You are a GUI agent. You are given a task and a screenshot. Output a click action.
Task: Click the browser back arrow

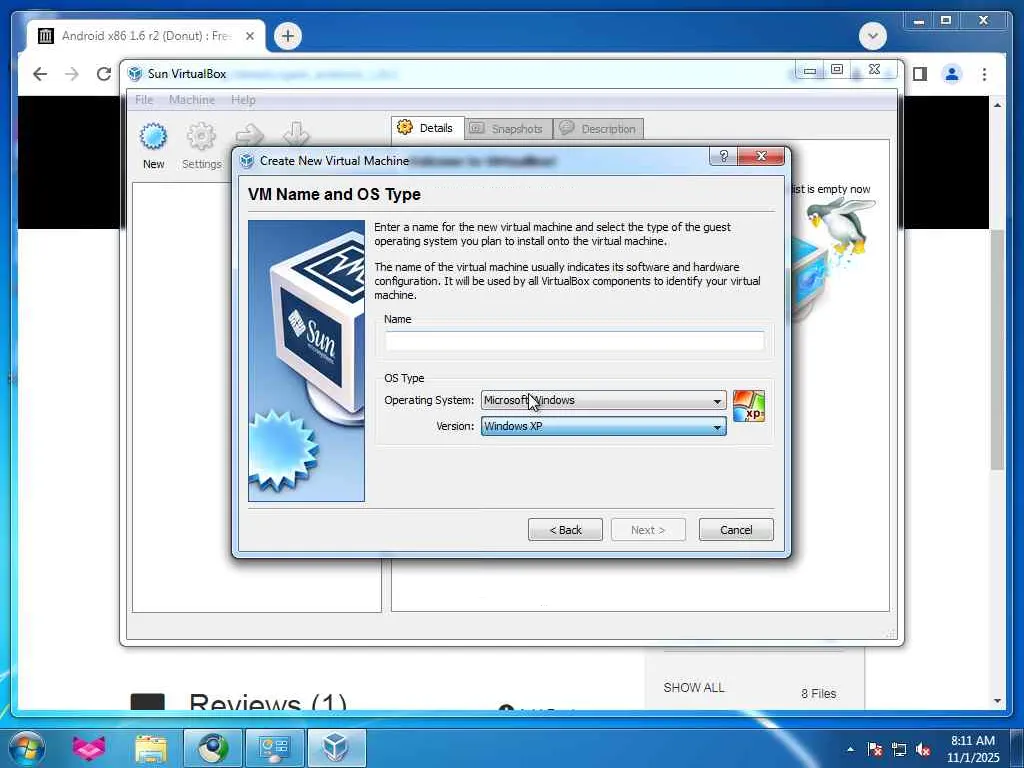coord(40,74)
